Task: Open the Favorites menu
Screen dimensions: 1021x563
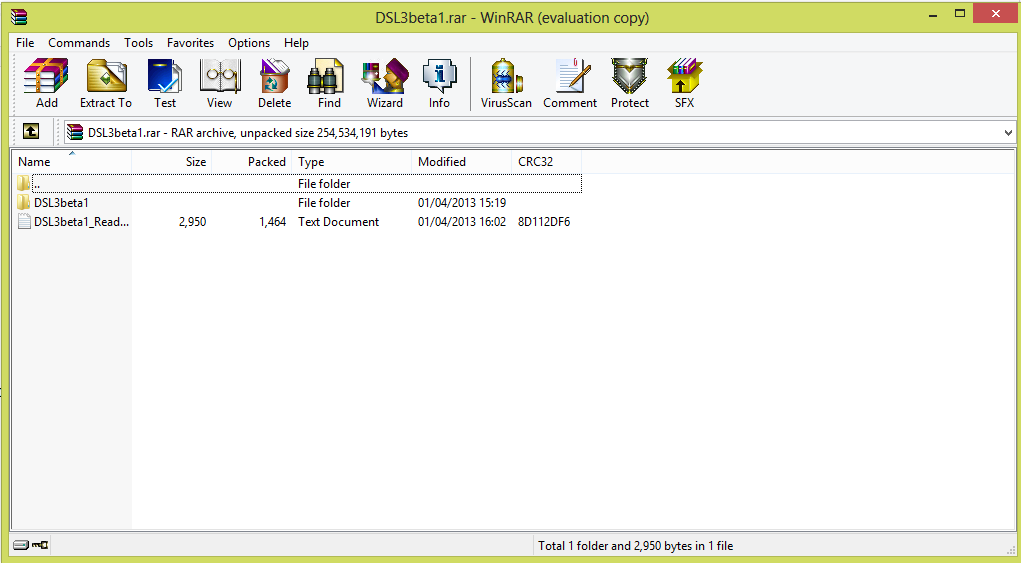Action: pyautogui.click(x=190, y=43)
